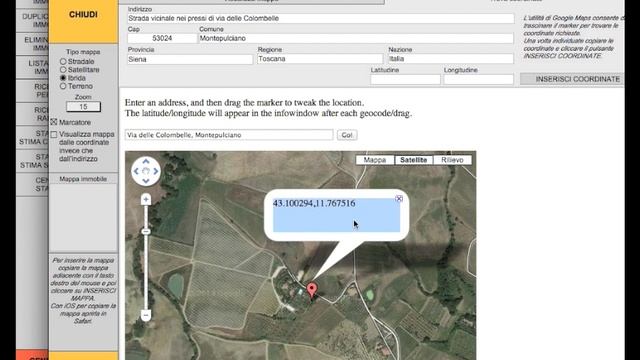Viewport: 640px width, 360px height.
Task: Select Terreno map type radio
Action: point(63,86)
